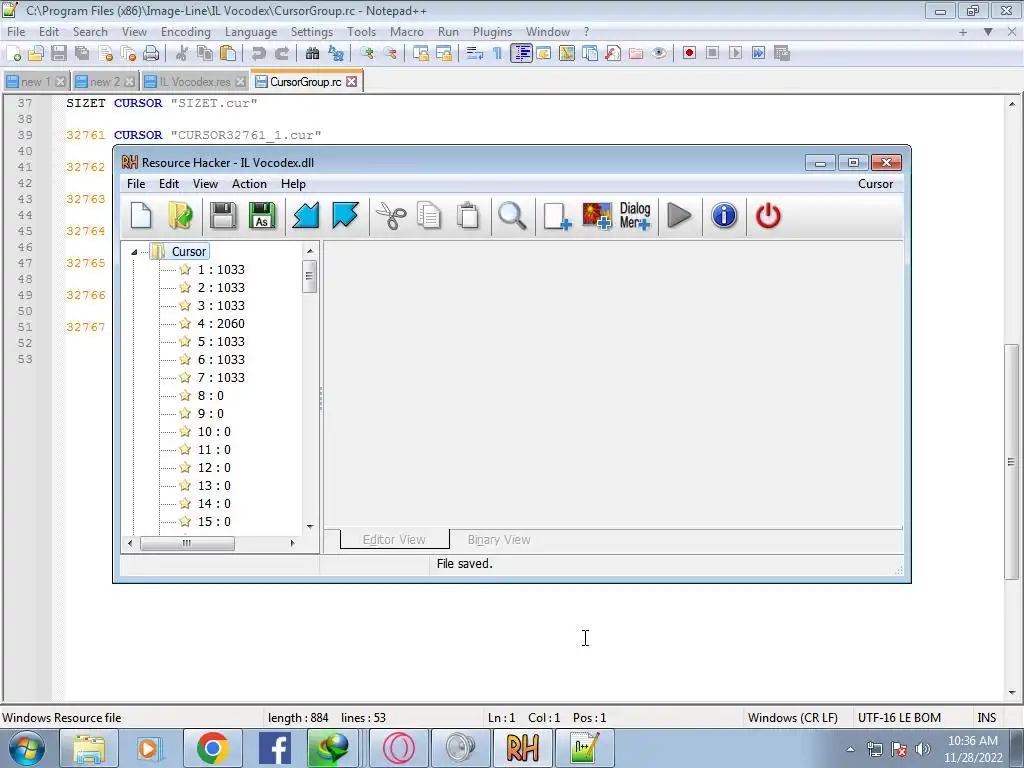Open the Windows Start button

pos(27,748)
